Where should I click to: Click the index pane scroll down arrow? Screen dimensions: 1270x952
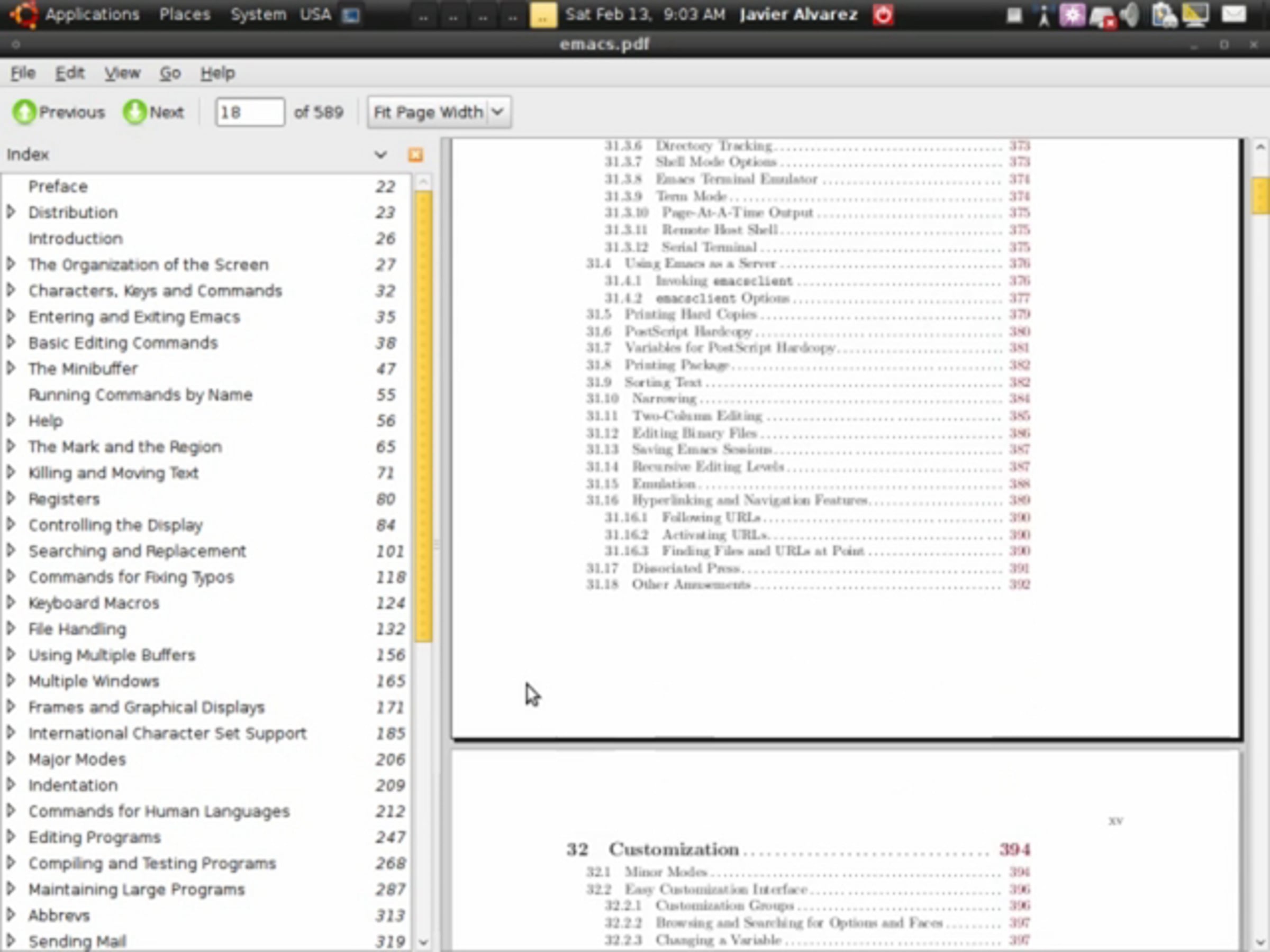coord(424,941)
